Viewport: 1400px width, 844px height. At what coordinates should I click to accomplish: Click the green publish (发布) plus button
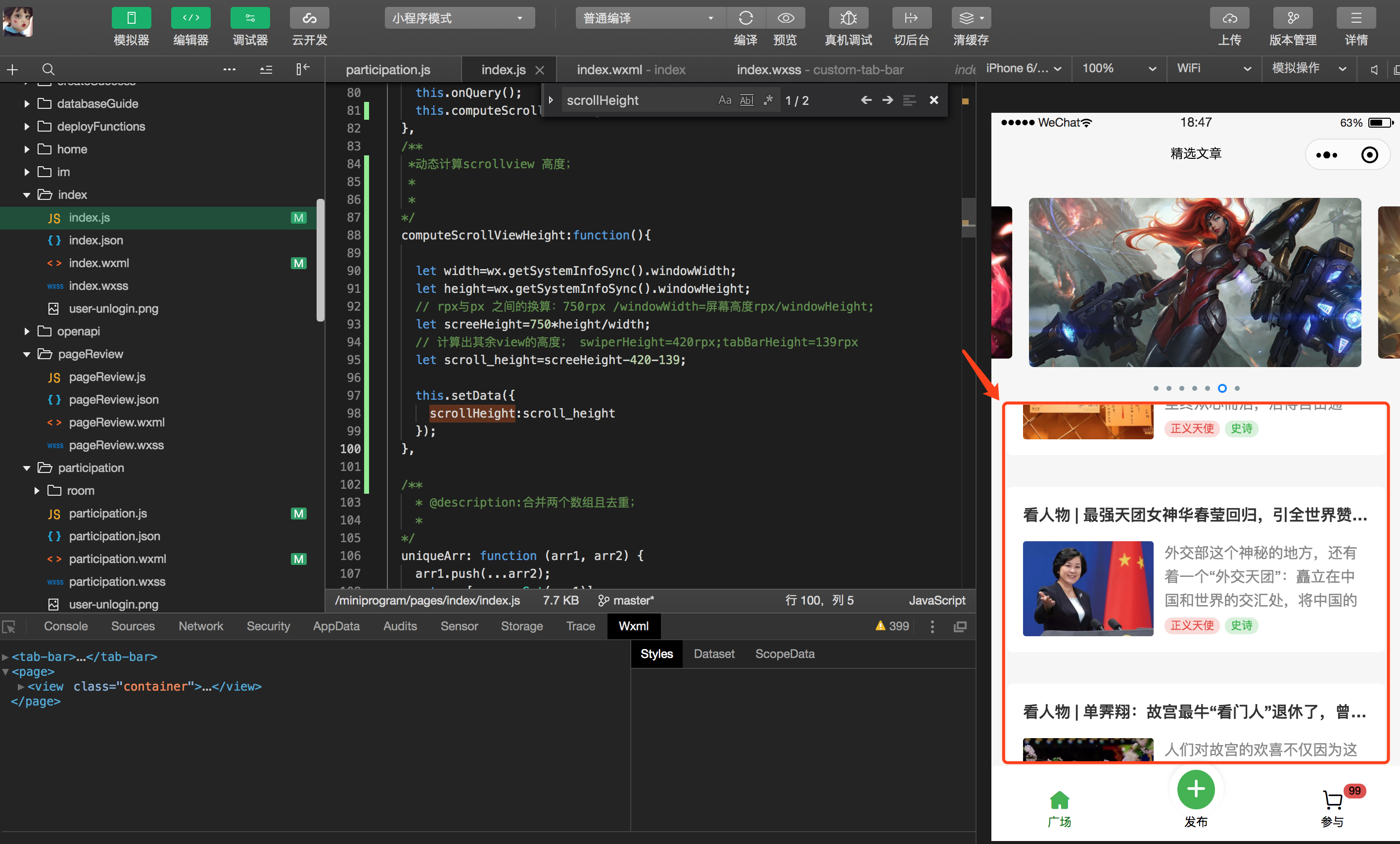1196,789
